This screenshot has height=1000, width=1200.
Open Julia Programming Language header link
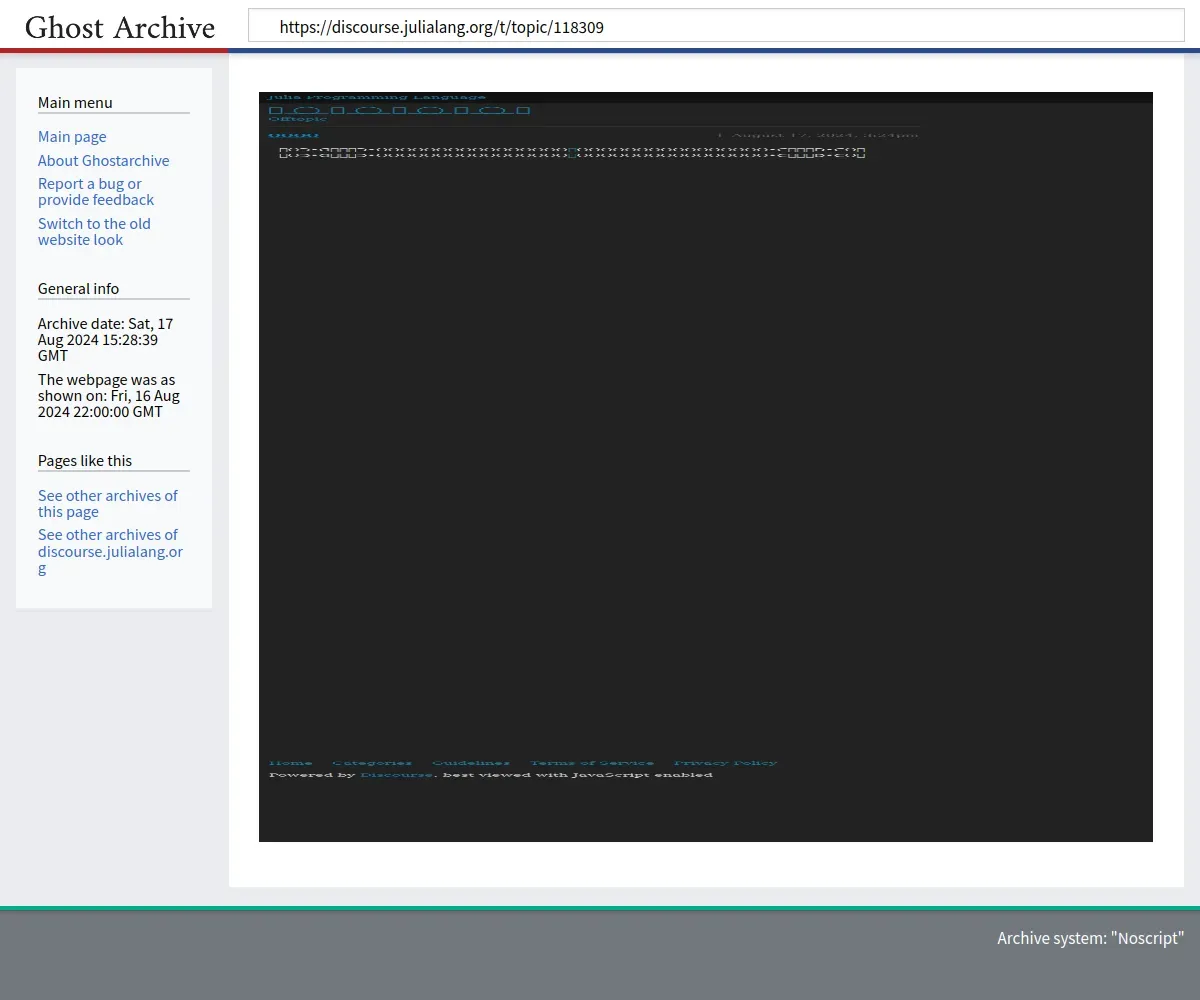[x=377, y=97]
